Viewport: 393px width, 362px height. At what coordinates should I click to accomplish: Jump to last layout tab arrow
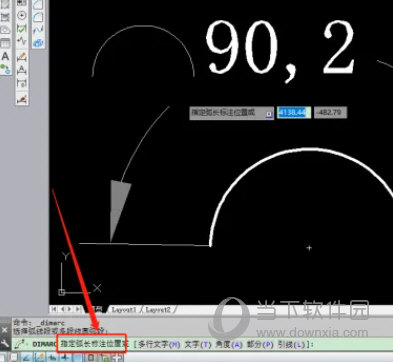78,309
